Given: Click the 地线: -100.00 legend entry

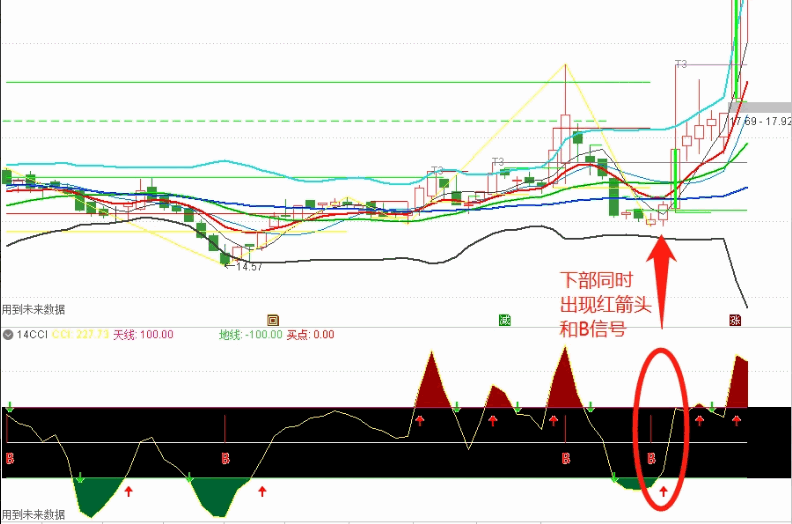Looking at the screenshot, I should click(x=251, y=335).
